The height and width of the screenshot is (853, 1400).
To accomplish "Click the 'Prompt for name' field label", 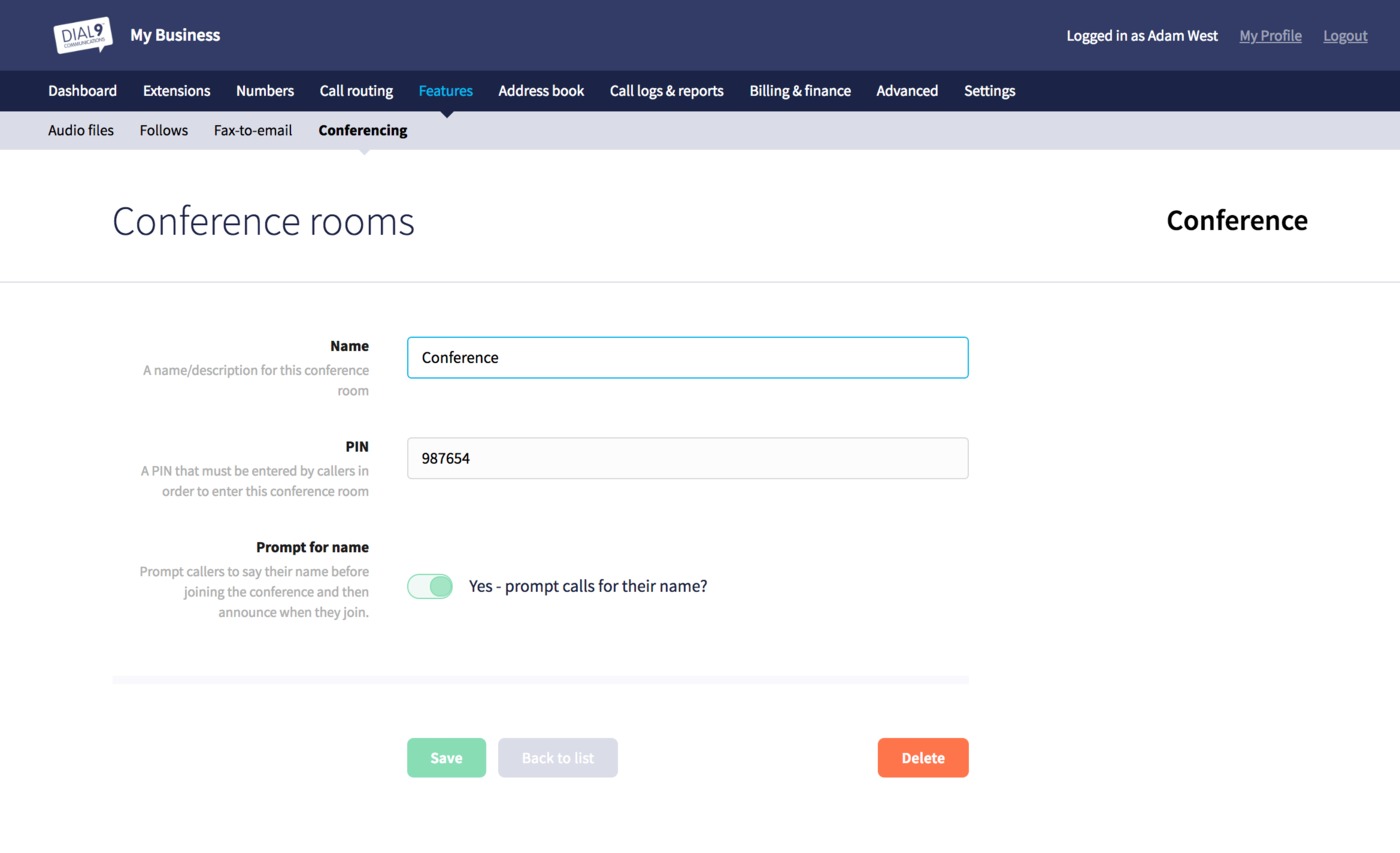I will 312,547.
